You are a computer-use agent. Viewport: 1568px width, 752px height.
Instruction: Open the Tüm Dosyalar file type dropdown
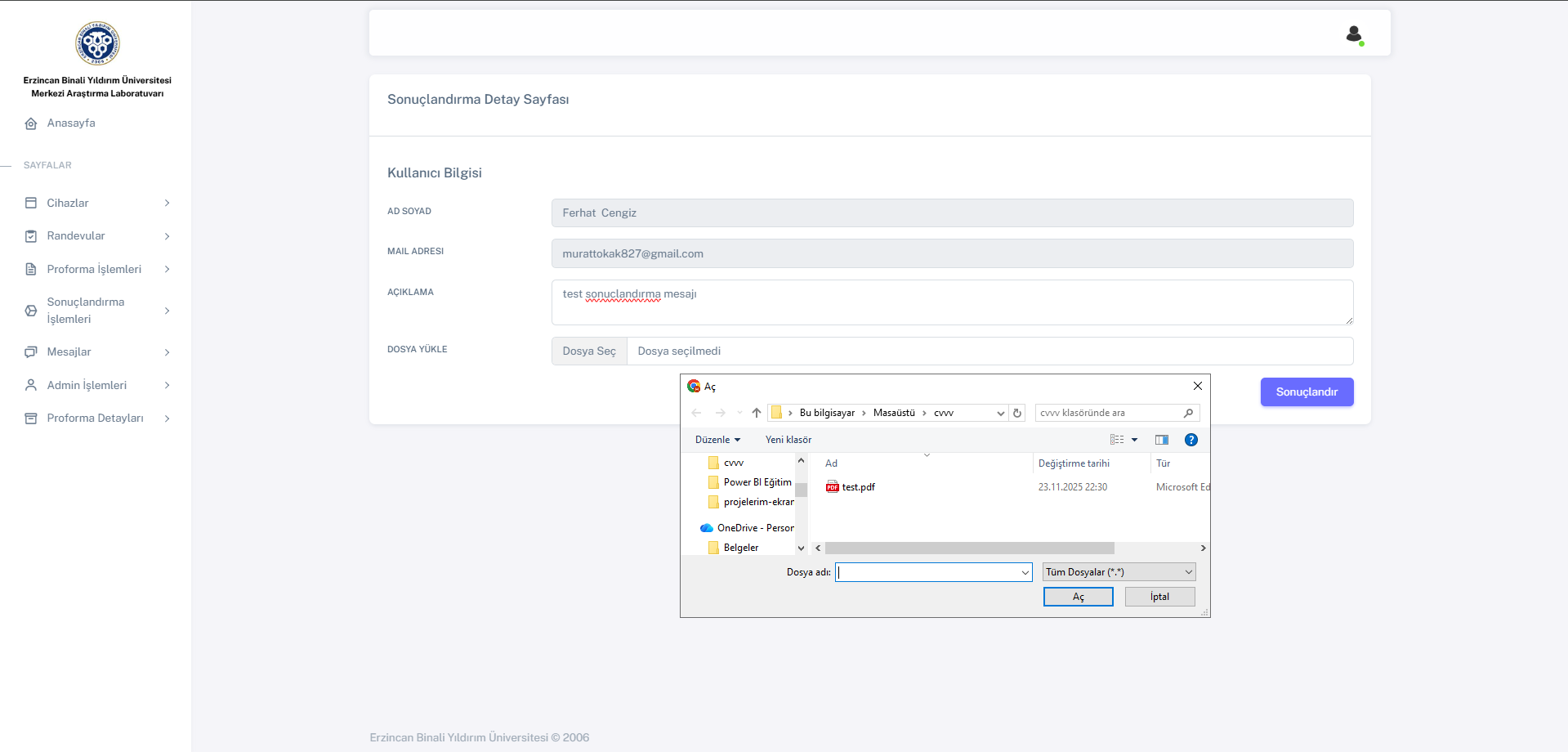click(1119, 572)
